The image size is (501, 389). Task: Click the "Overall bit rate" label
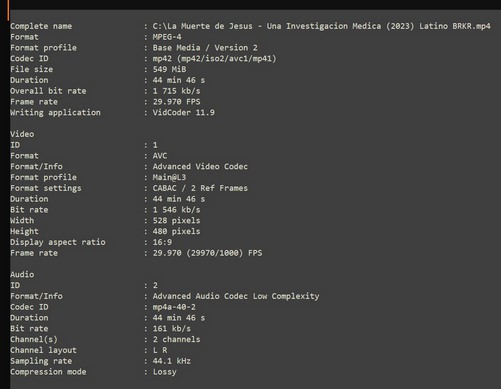pyautogui.click(x=48, y=91)
